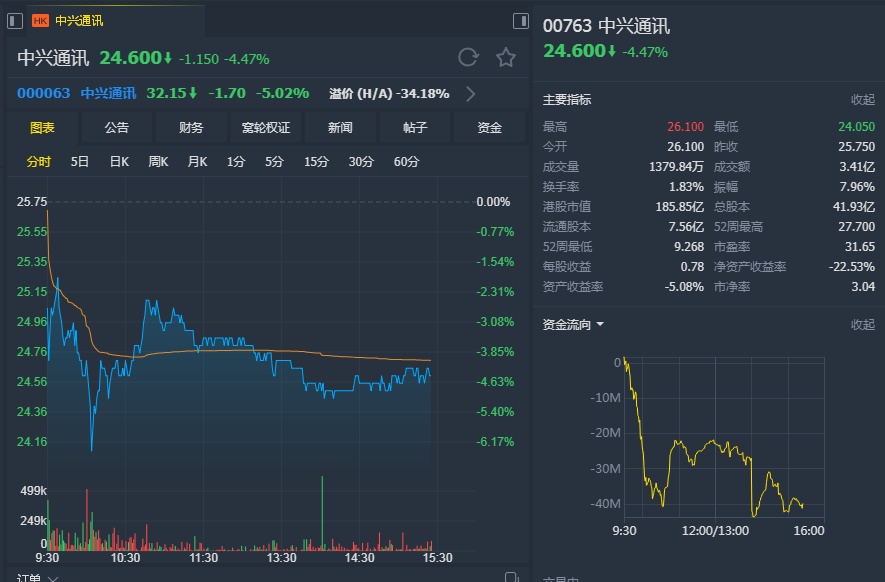The image size is (885, 582).
Task: Toggle the right sidebar panel icon
Action: tap(520, 20)
